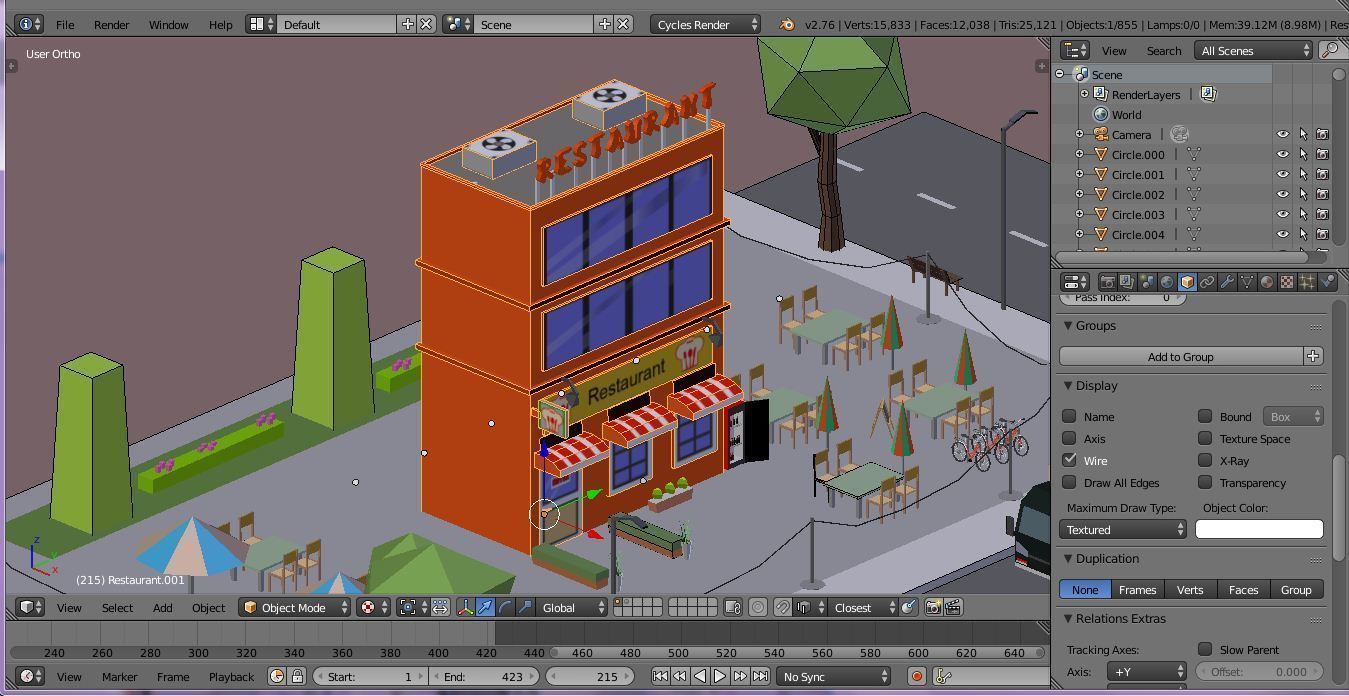The image size is (1349, 696).
Task: Open the Scene properties tab
Action: [x=1147, y=282]
